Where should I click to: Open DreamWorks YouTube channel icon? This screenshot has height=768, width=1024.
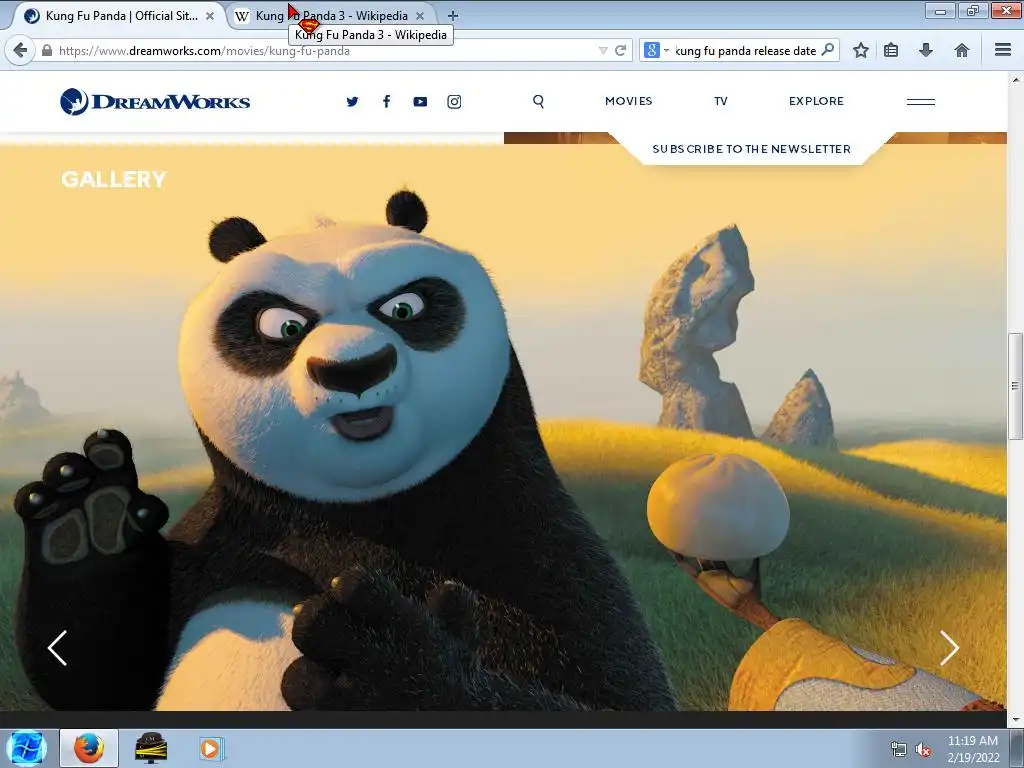tap(420, 101)
